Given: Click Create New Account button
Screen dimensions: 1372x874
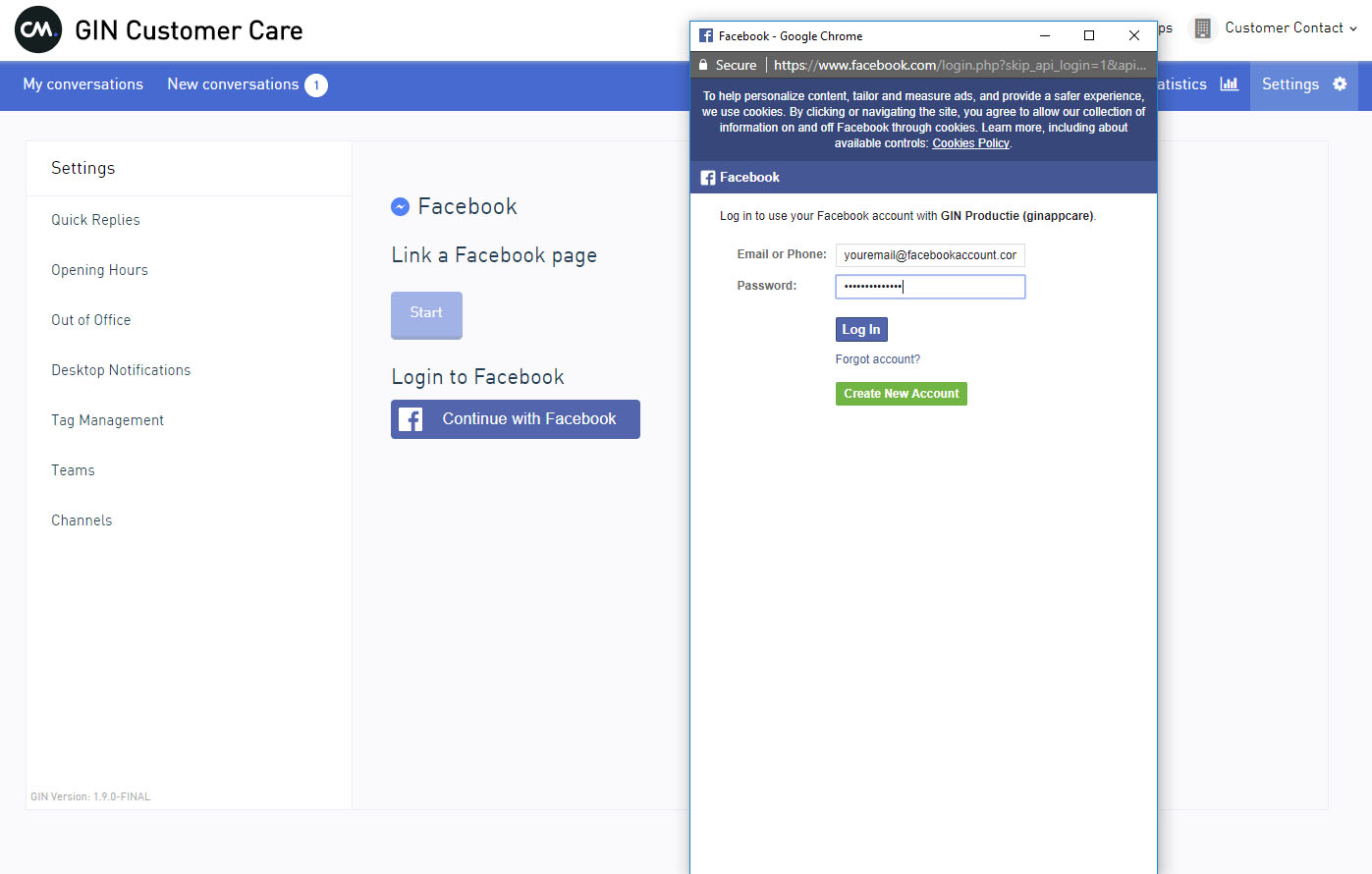Looking at the screenshot, I should 902,394.
